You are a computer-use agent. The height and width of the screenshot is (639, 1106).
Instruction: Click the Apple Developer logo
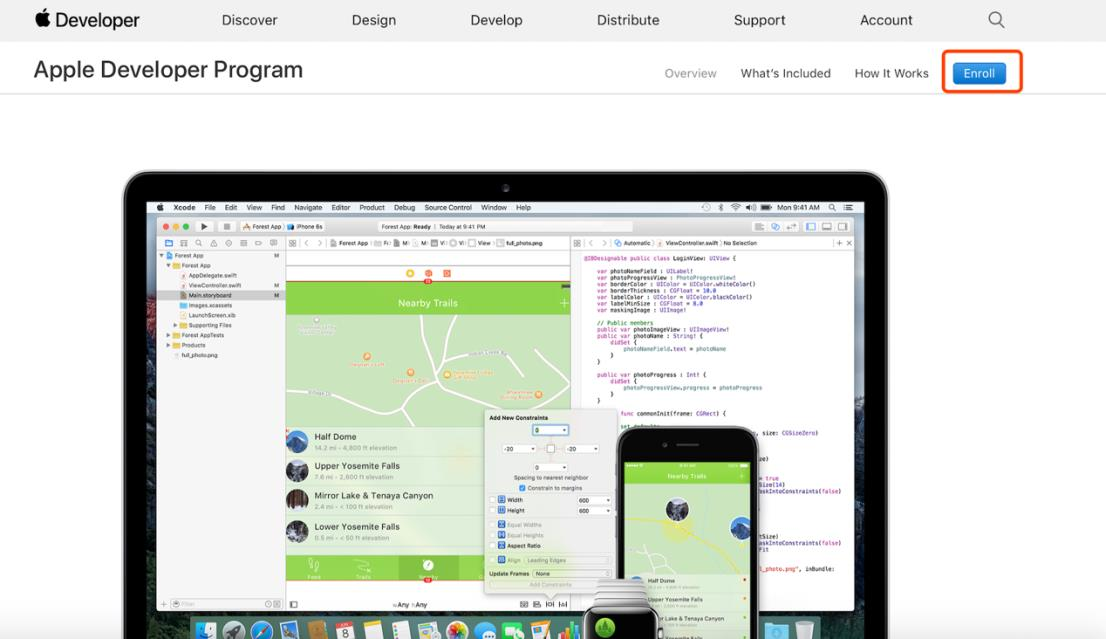coord(87,20)
